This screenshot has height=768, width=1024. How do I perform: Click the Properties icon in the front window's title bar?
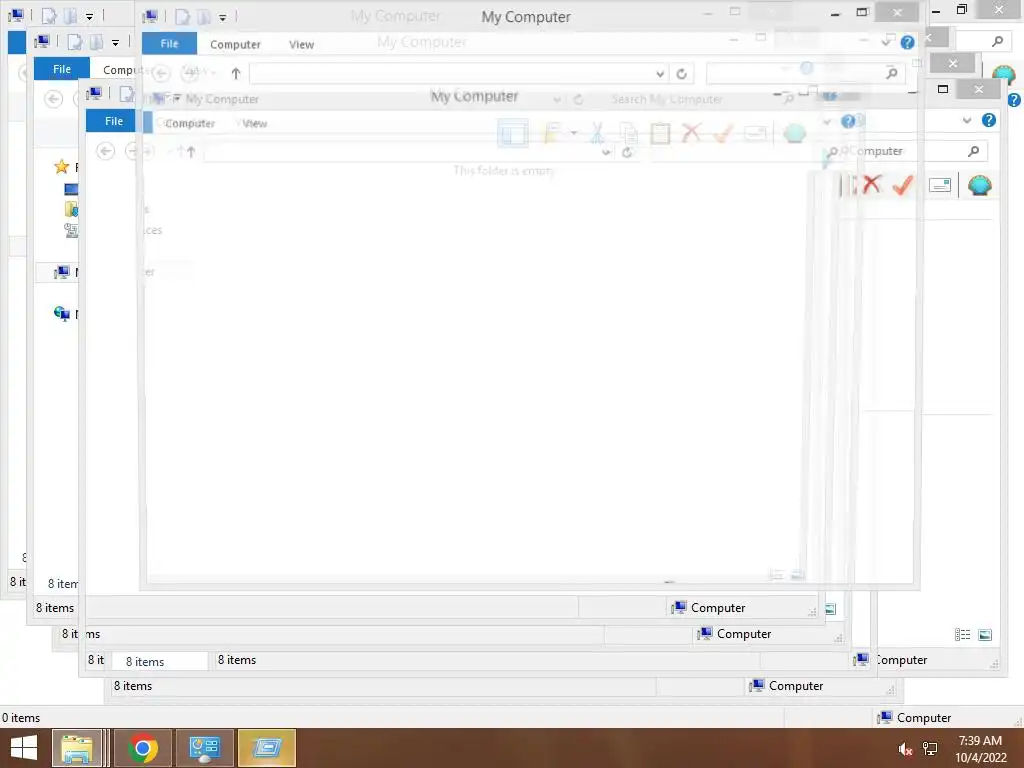coord(182,17)
